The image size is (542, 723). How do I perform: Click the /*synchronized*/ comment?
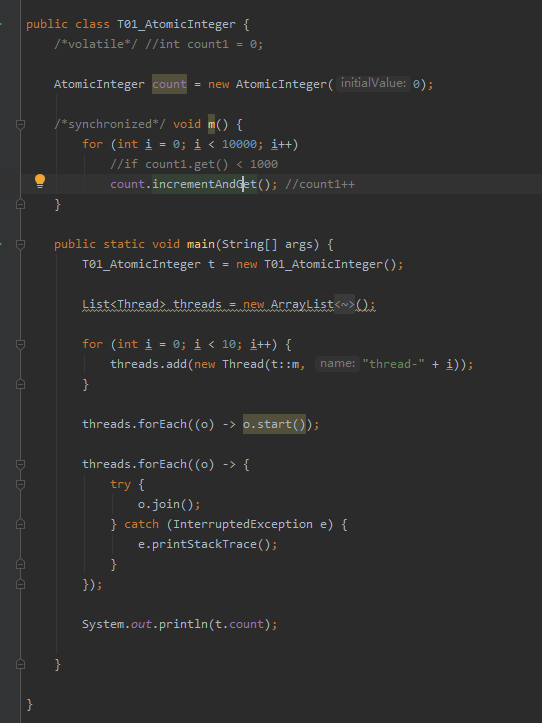[x=109, y=124]
